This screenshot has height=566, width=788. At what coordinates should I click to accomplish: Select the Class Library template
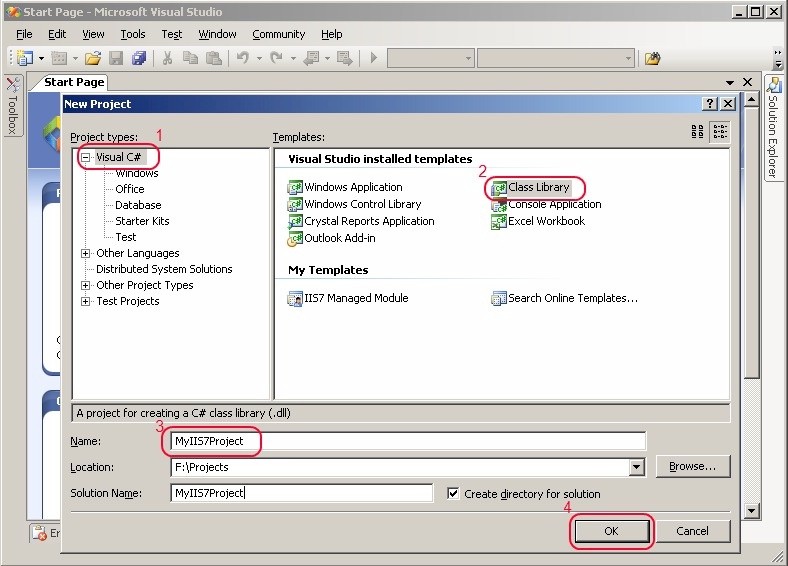(x=531, y=187)
